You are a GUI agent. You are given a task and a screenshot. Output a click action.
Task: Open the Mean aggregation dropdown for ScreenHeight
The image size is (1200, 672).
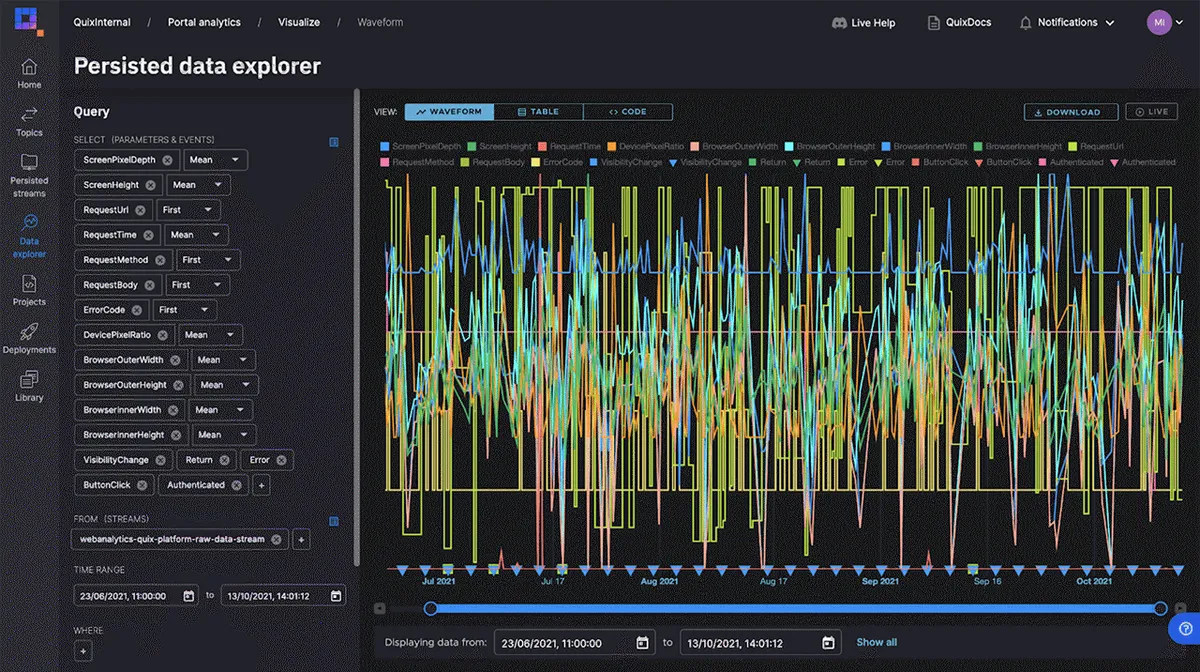pos(198,184)
